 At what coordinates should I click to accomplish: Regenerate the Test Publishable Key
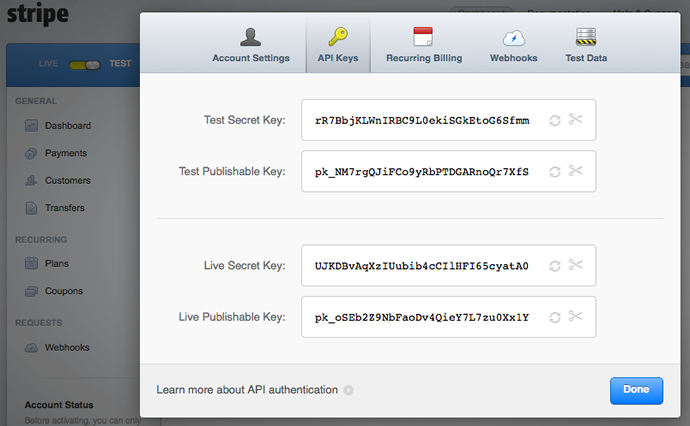point(555,172)
